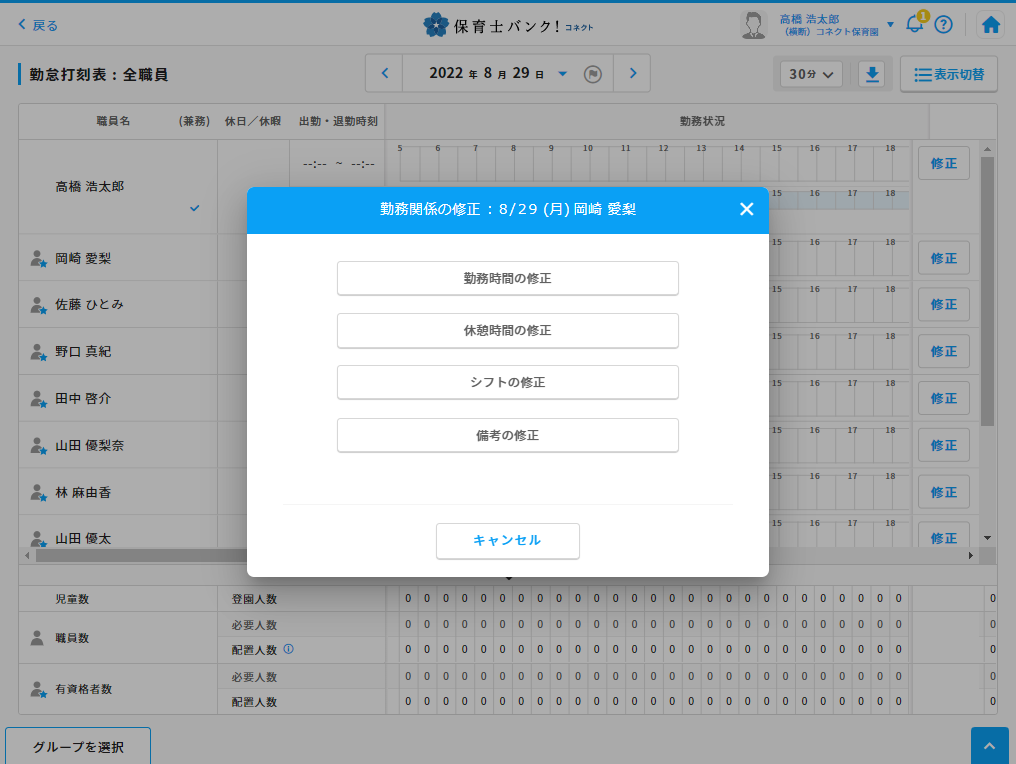Viewport: 1016px width, 764px height.
Task: Choose シフトの修正 option
Action: pyautogui.click(x=507, y=382)
